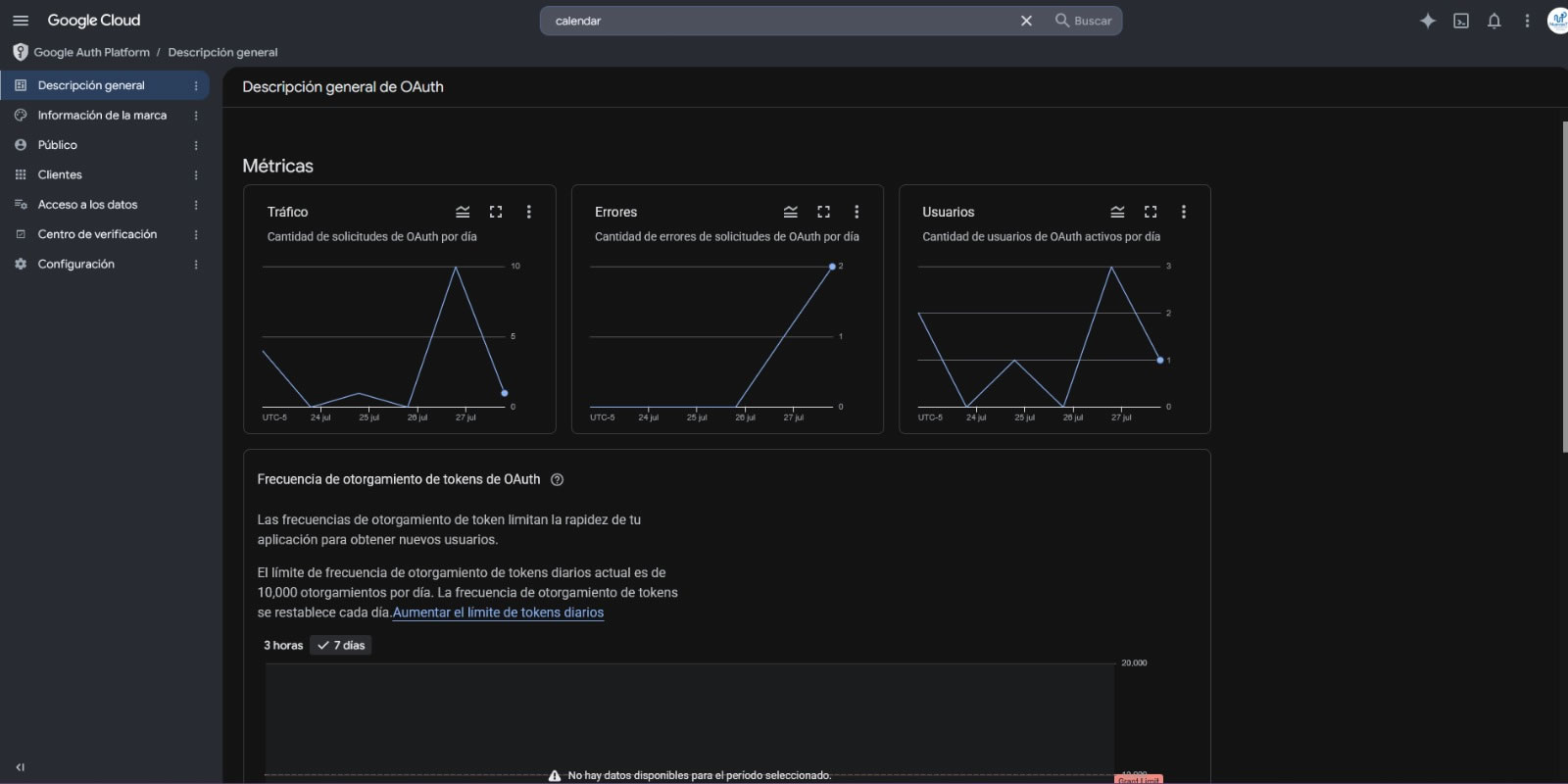Click the 'Descripción general de OAuth' page title
The image size is (1568, 784).
(x=343, y=87)
